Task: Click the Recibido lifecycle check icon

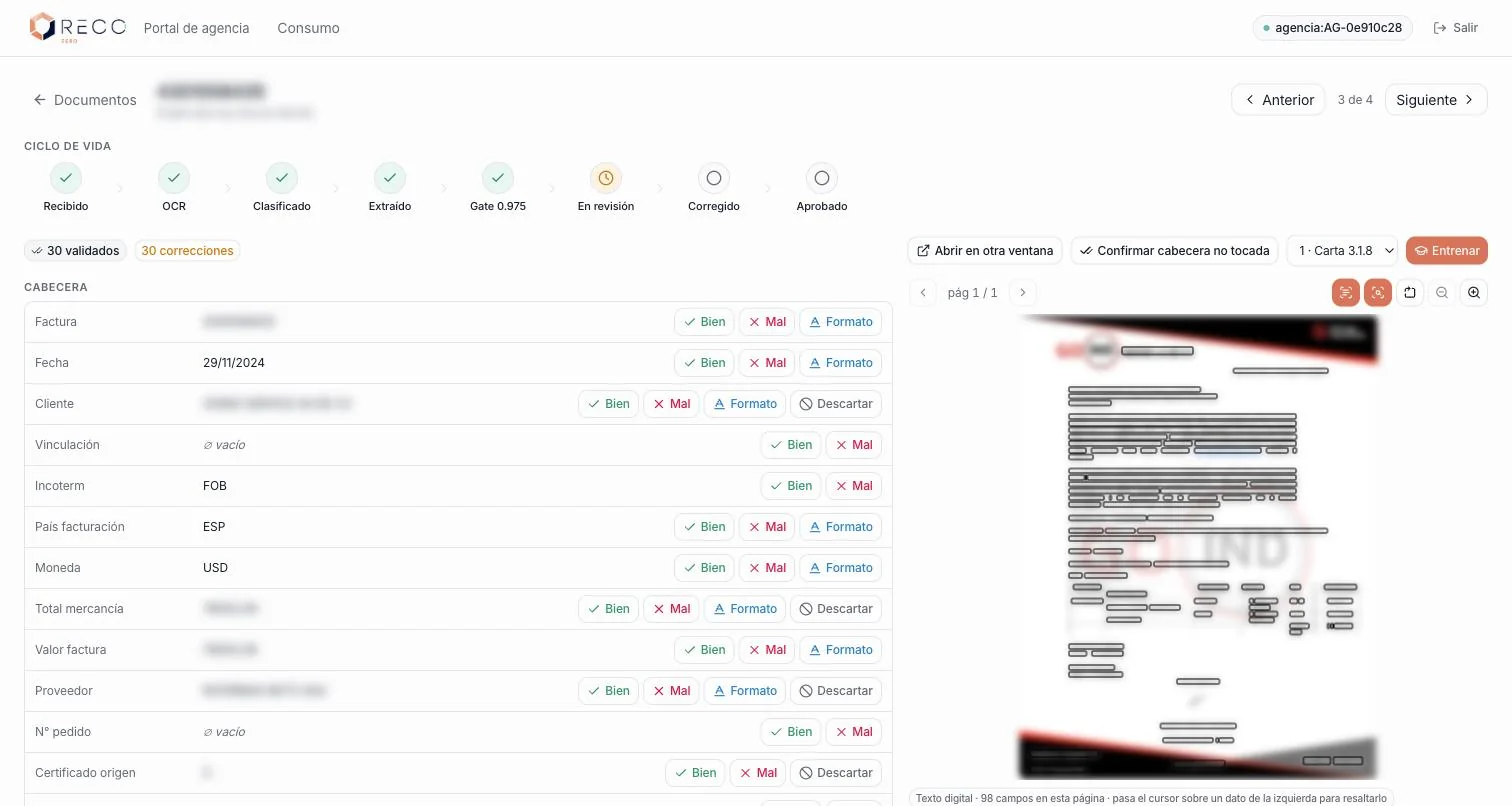Action: [x=66, y=178]
